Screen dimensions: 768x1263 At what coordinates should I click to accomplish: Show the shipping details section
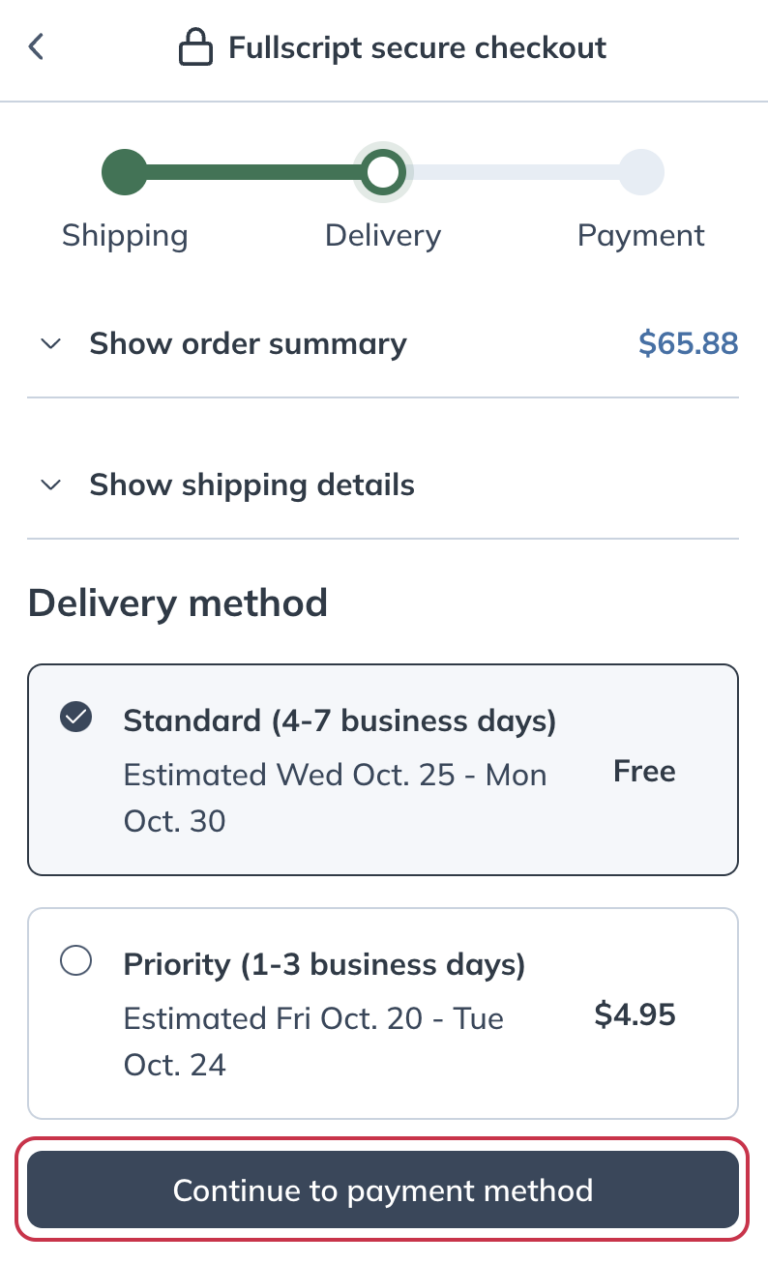[251, 485]
